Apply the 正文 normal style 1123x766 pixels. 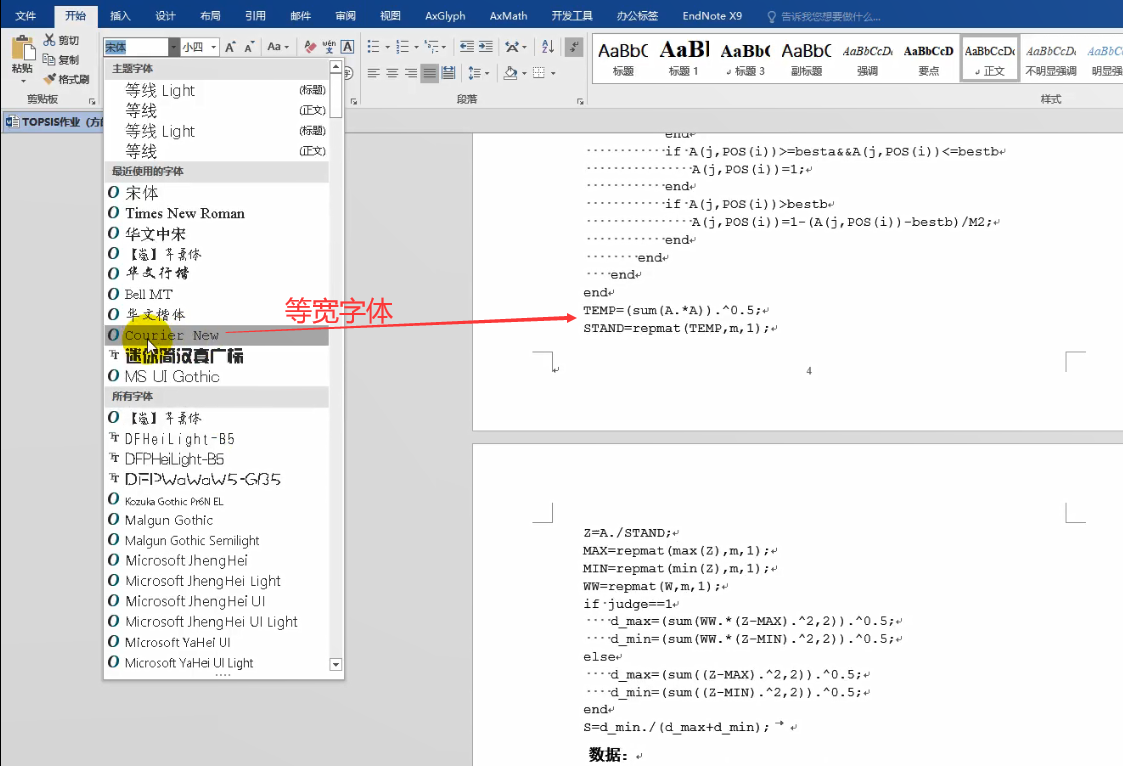[x=989, y=59]
